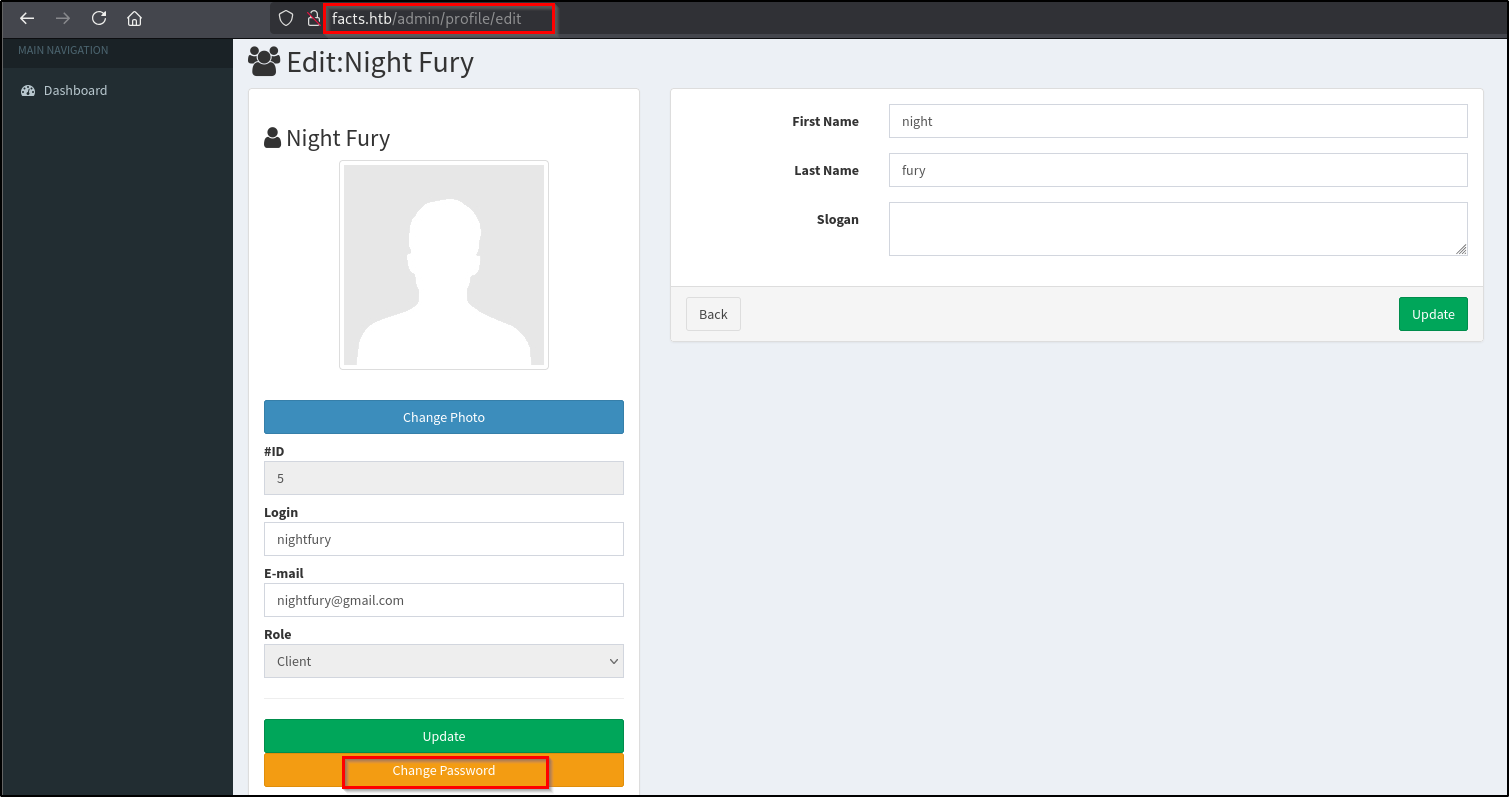
Task: Click inside the Slogan text area
Action: point(1178,229)
